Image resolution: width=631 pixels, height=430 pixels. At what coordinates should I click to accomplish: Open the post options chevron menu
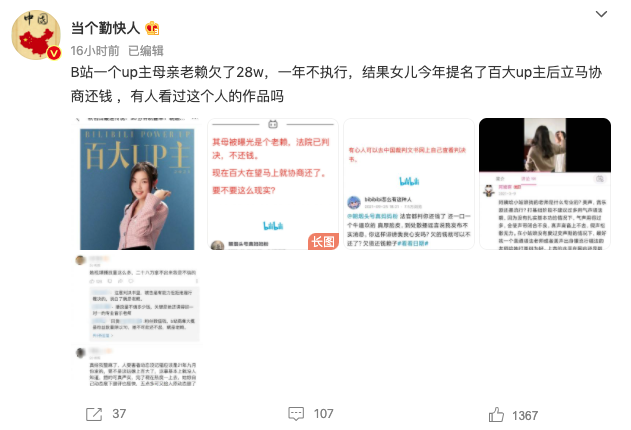pyautogui.click(x=601, y=14)
